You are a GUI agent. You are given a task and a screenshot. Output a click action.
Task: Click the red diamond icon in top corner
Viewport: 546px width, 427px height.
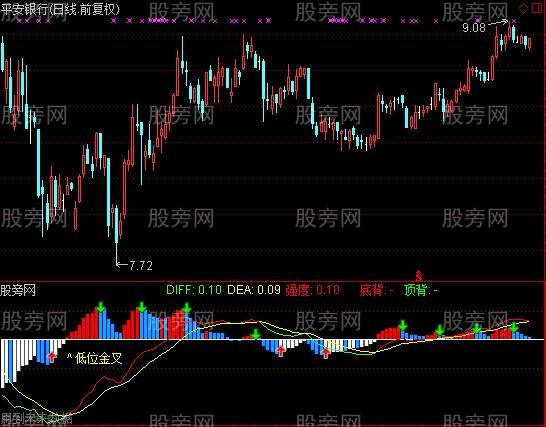tap(523, 9)
